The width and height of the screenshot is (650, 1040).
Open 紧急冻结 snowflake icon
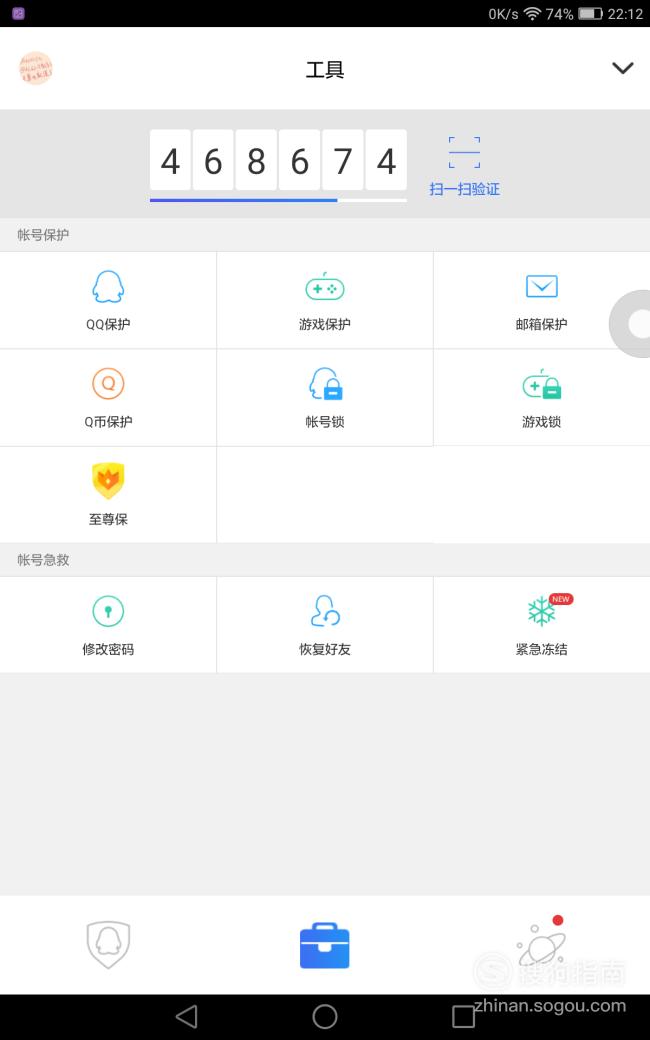tap(541, 611)
